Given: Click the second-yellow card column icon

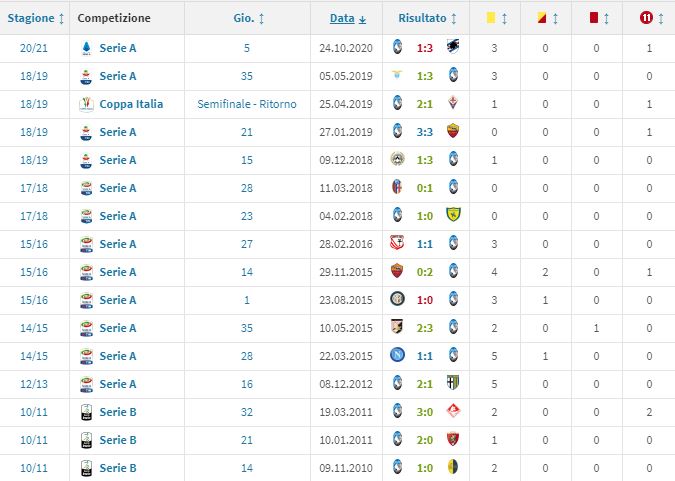Looking at the screenshot, I should pos(543,17).
